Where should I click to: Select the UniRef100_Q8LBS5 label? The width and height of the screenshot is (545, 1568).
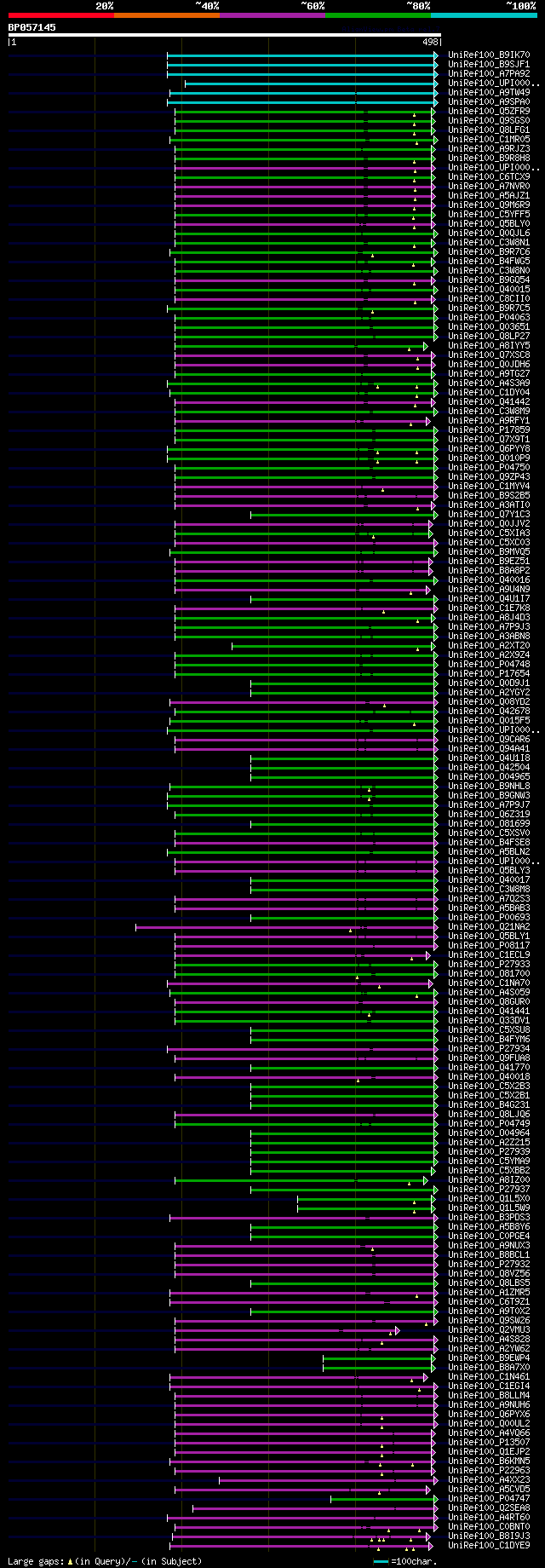click(489, 1283)
